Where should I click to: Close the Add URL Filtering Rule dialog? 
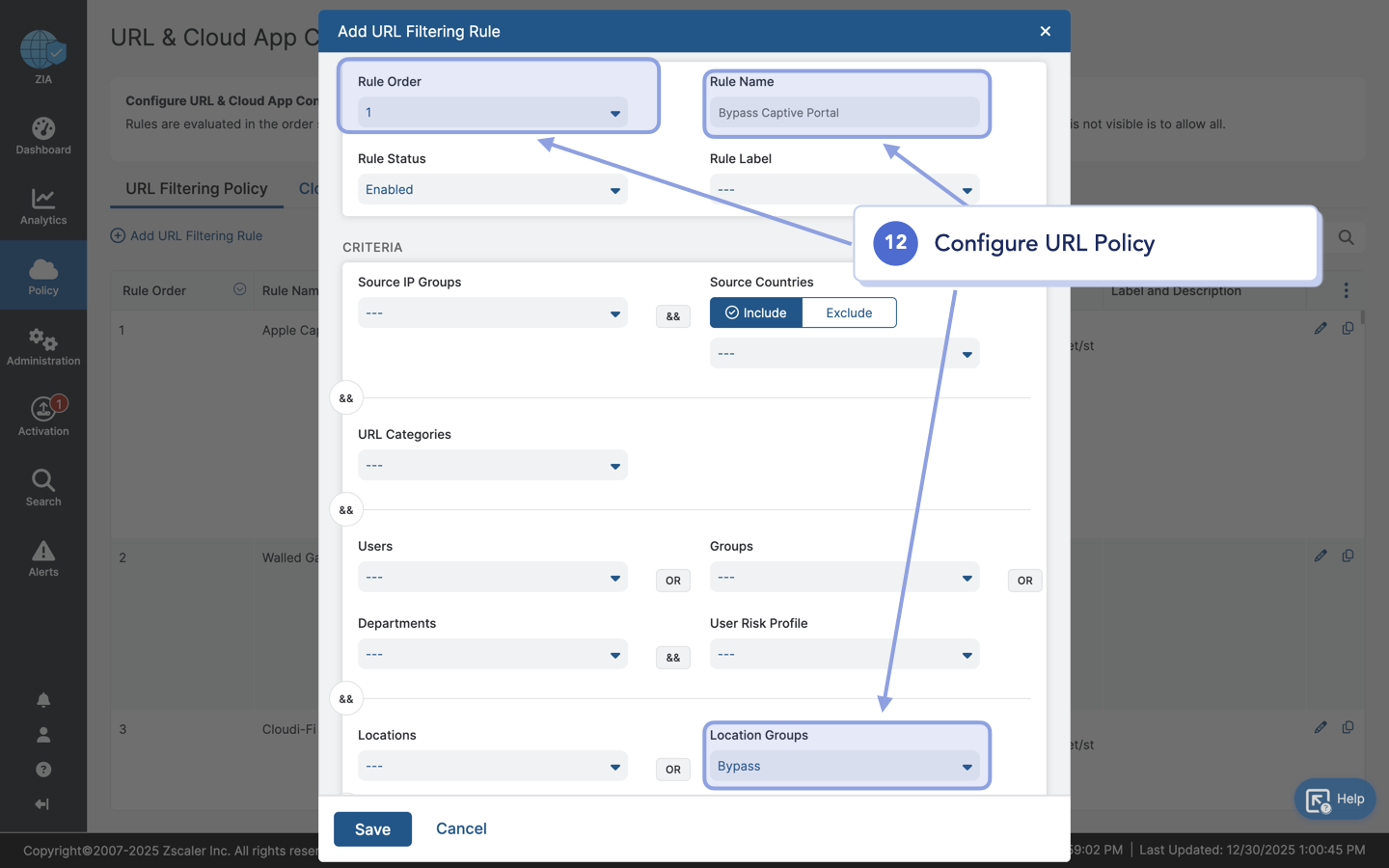click(1045, 32)
